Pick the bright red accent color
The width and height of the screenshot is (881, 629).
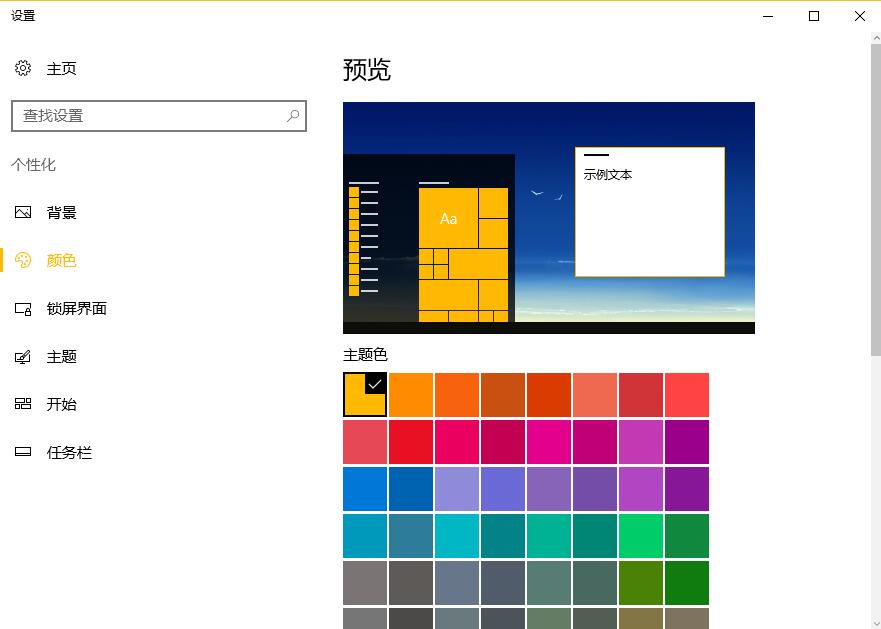click(410, 441)
